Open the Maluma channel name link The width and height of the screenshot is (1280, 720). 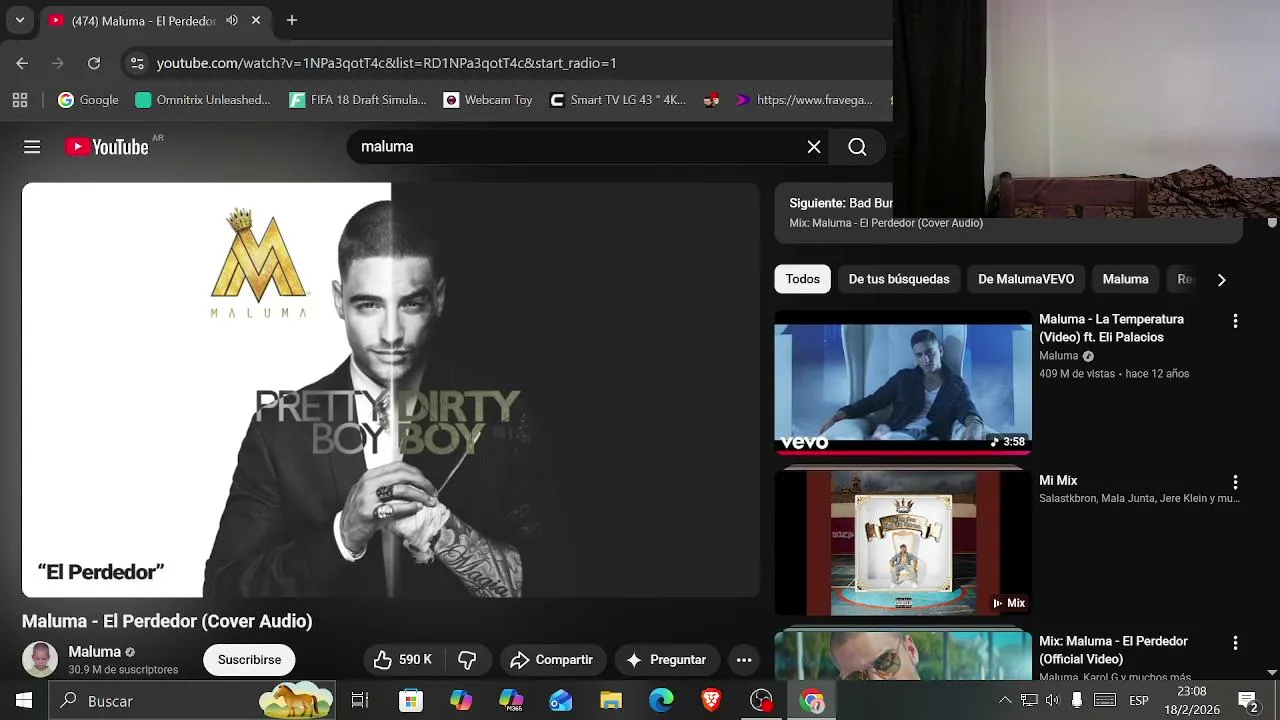click(x=94, y=652)
